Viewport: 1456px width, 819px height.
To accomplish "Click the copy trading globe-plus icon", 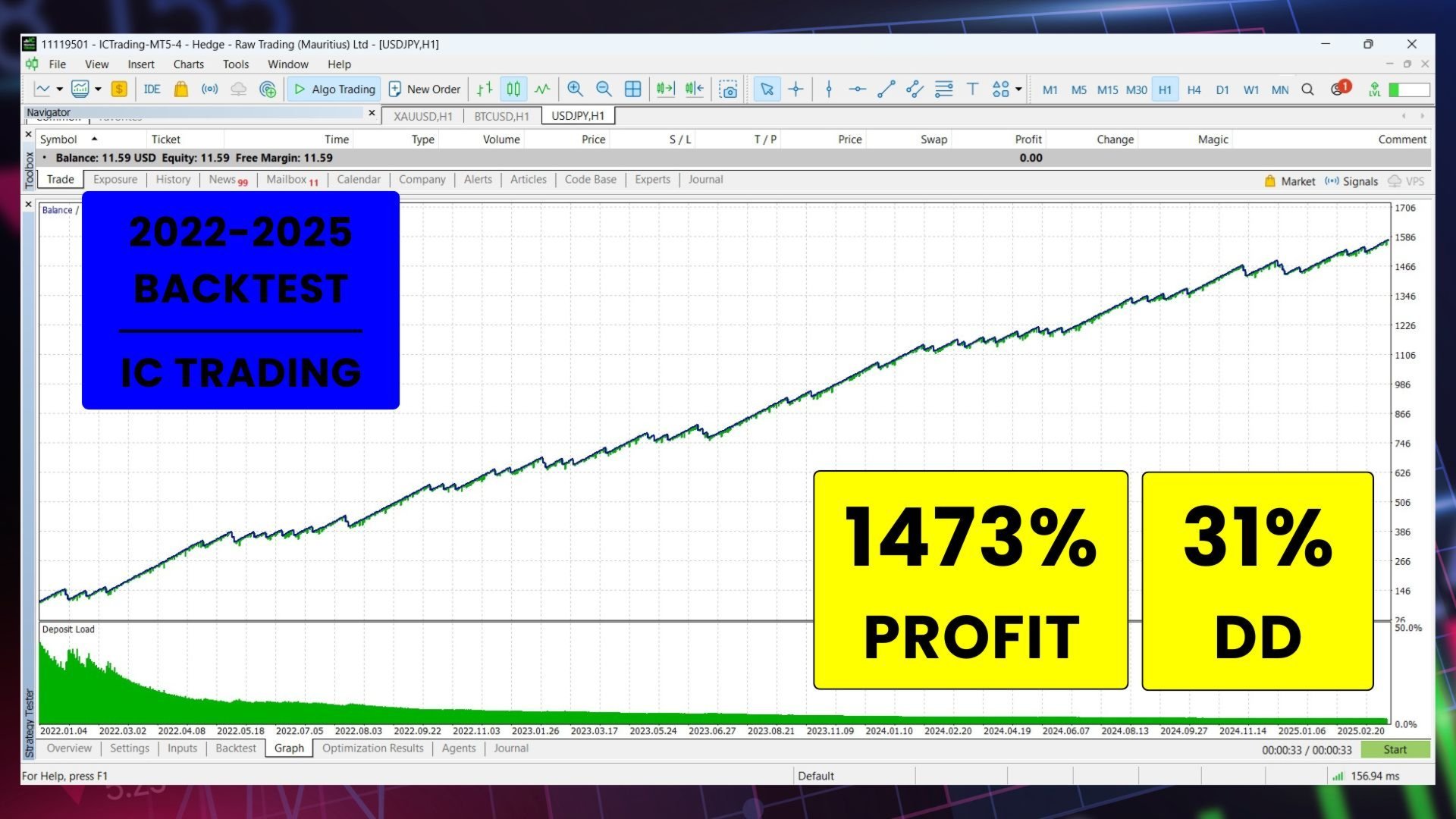I will click(267, 89).
